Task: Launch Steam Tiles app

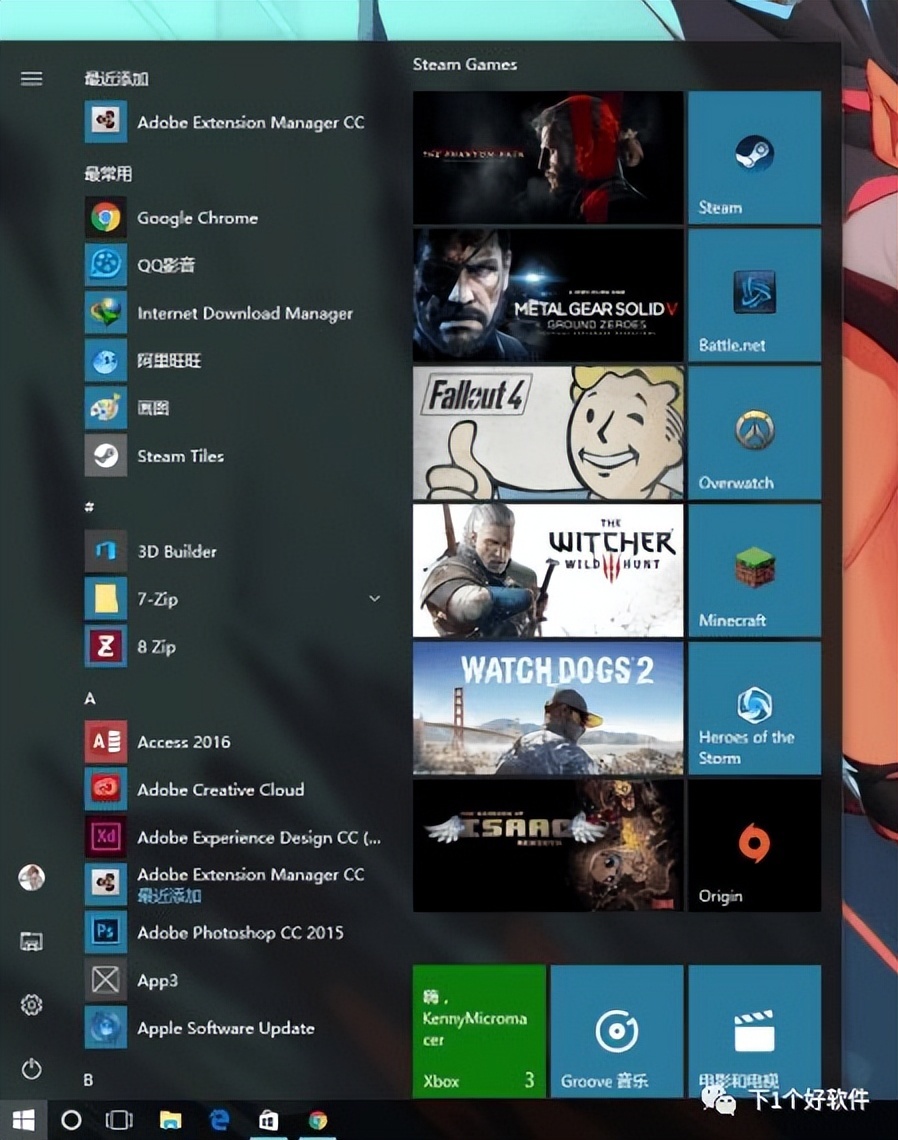Action: 233,456
